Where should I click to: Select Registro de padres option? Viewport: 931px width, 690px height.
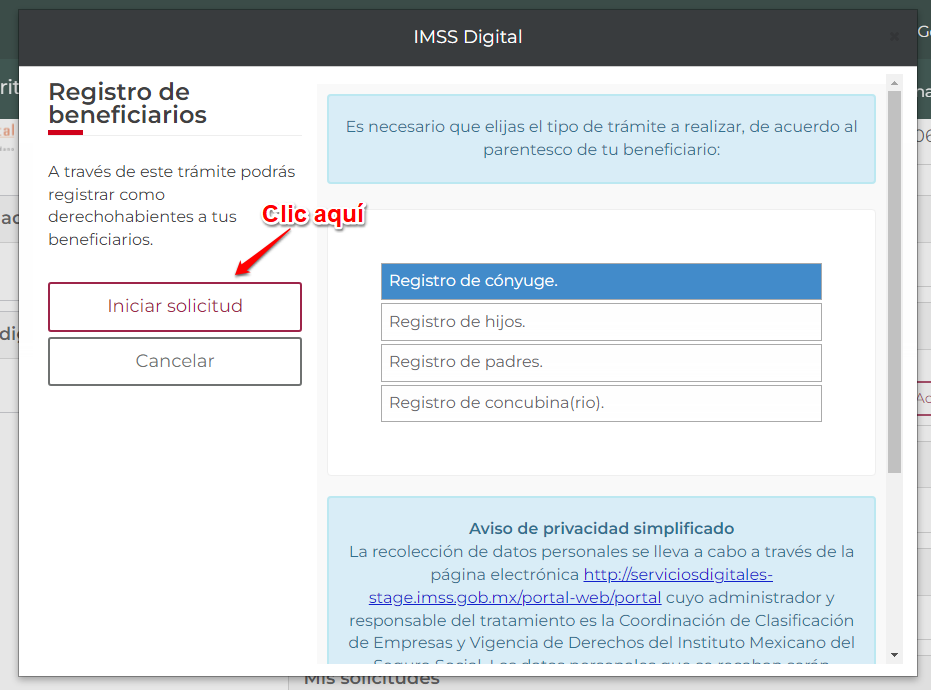point(601,362)
